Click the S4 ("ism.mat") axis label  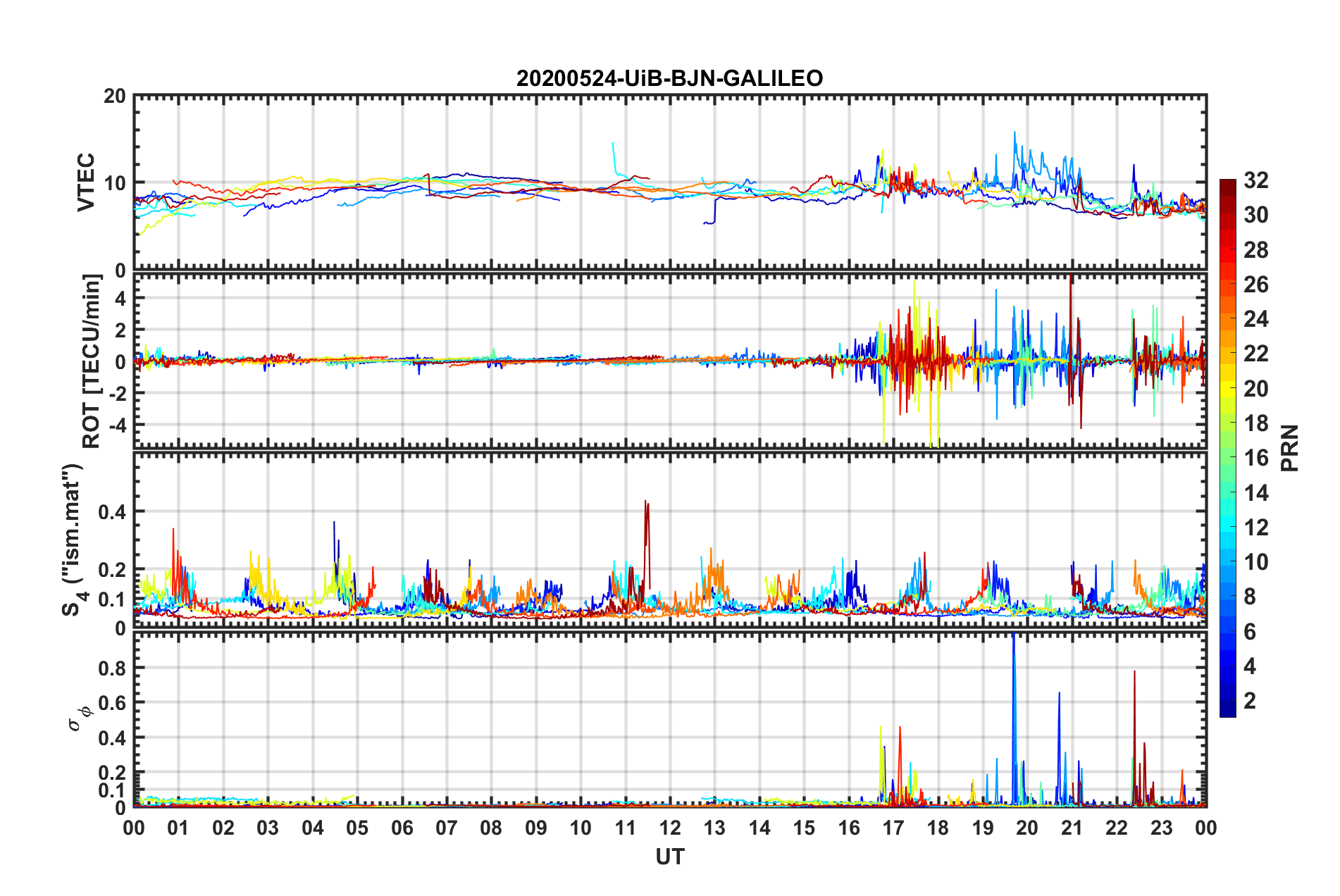pyautogui.click(x=73, y=540)
